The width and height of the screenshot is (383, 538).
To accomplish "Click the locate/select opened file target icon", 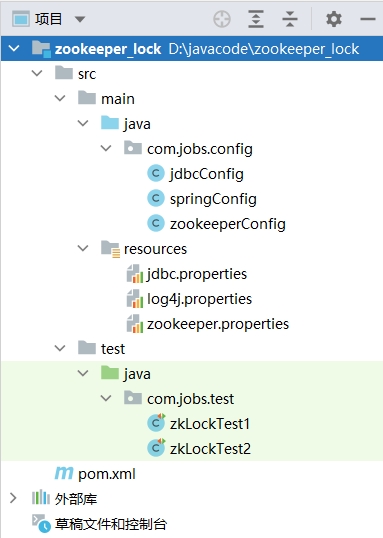I will coord(222,19).
